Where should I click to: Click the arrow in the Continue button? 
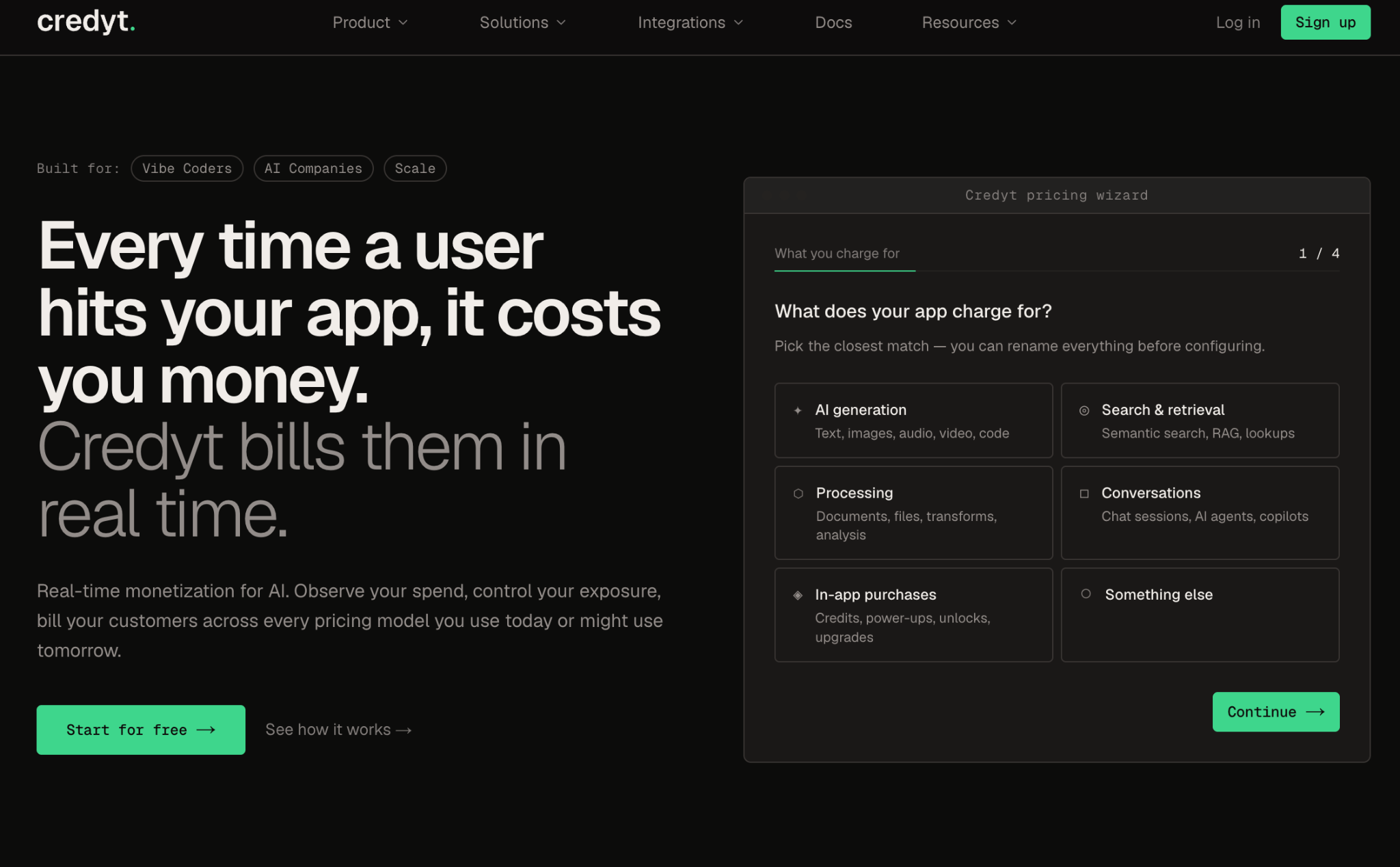pos(1315,712)
